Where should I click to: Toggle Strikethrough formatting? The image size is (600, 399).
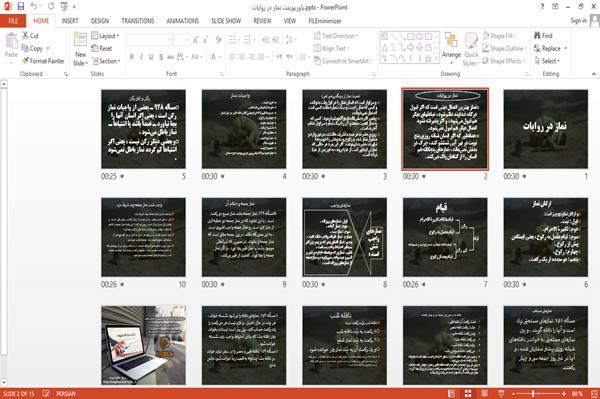click(171, 57)
